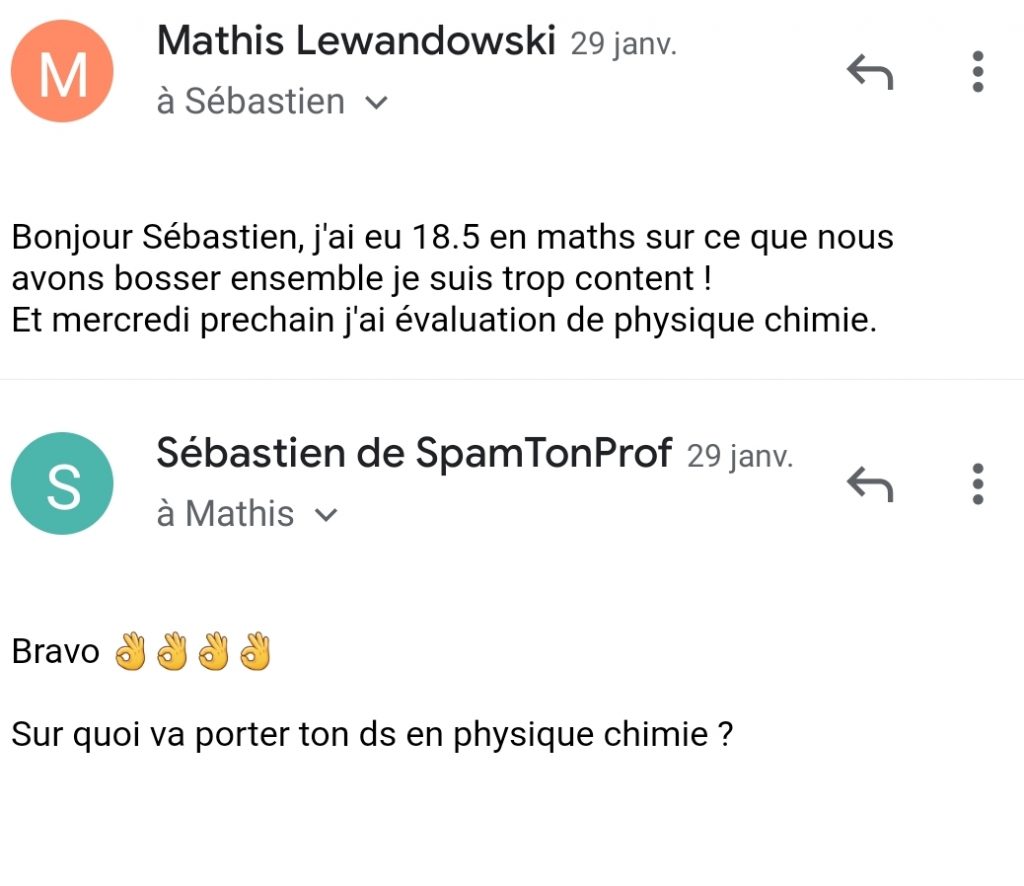Click the first OK hand emoji after Bravo
This screenshot has height=886, width=1024.
[130, 652]
